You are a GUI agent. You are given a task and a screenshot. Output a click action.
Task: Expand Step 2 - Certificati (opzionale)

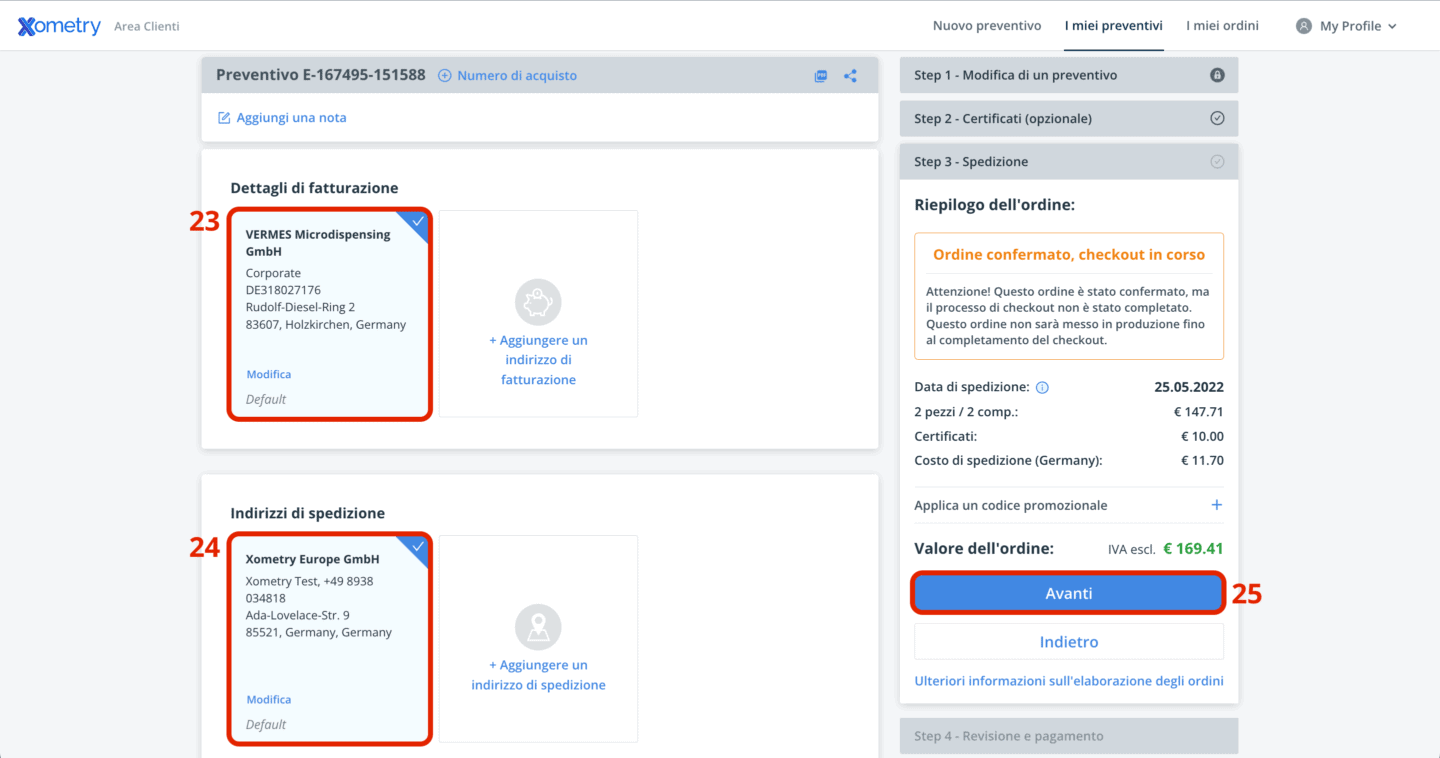[x=1069, y=118]
